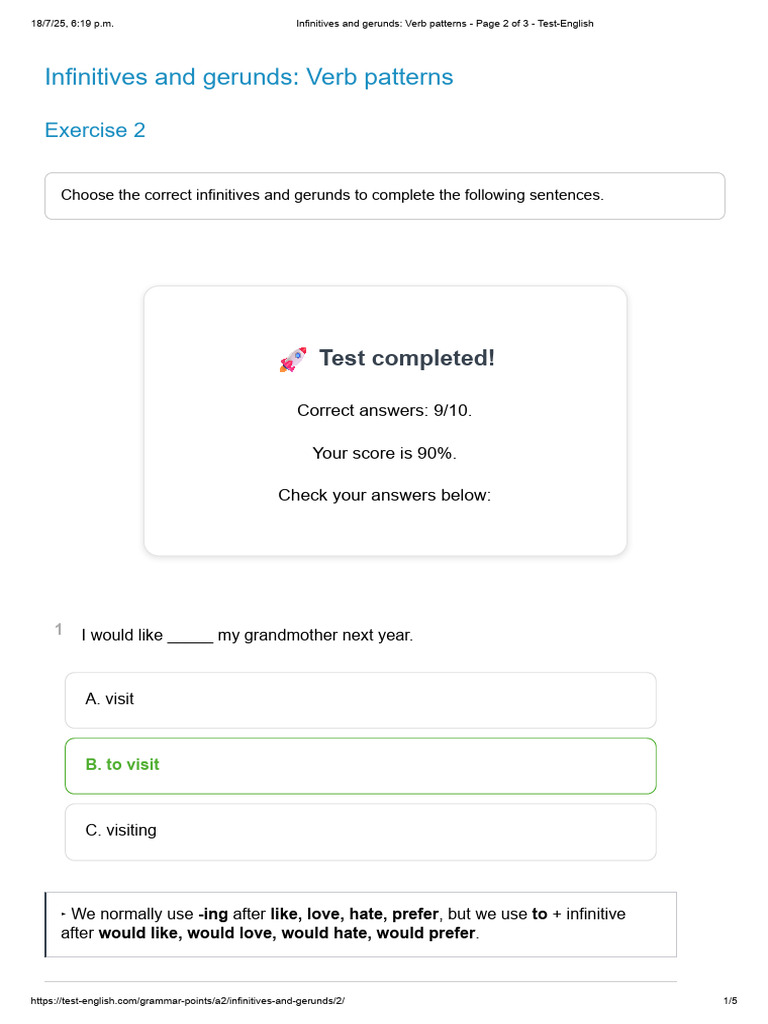Click the page title text in the header
The image size is (768, 1024).
coord(445,24)
